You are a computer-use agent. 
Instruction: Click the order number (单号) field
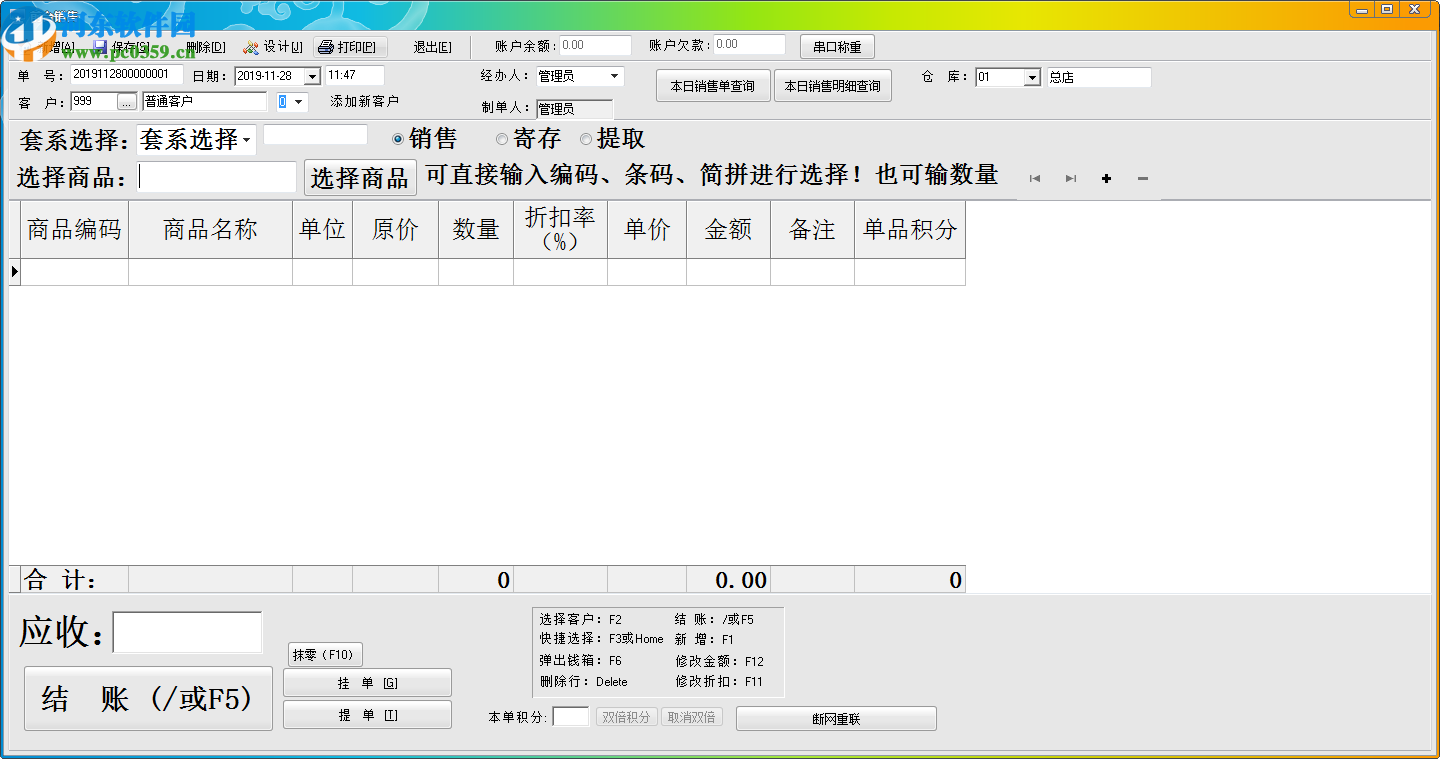[127, 75]
